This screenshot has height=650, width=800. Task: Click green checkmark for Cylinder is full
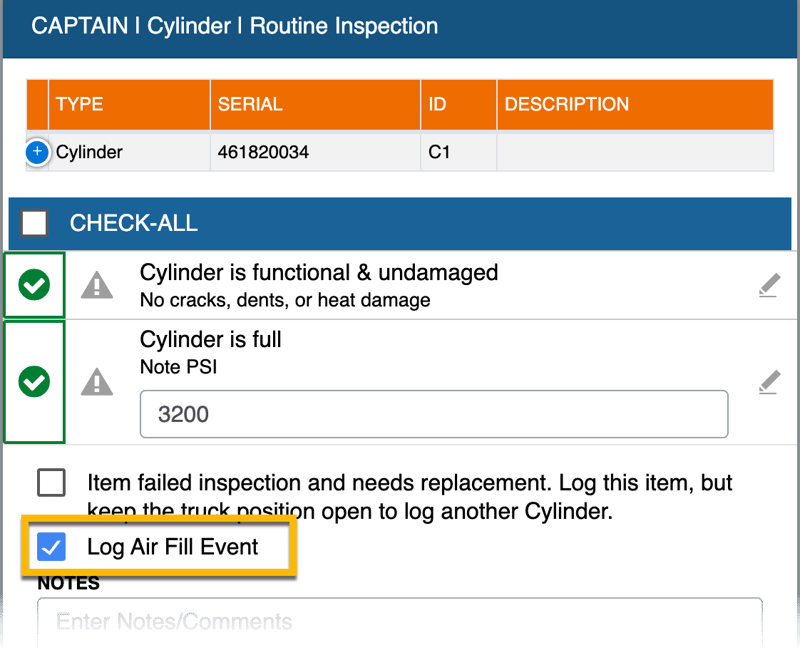[x=35, y=381]
